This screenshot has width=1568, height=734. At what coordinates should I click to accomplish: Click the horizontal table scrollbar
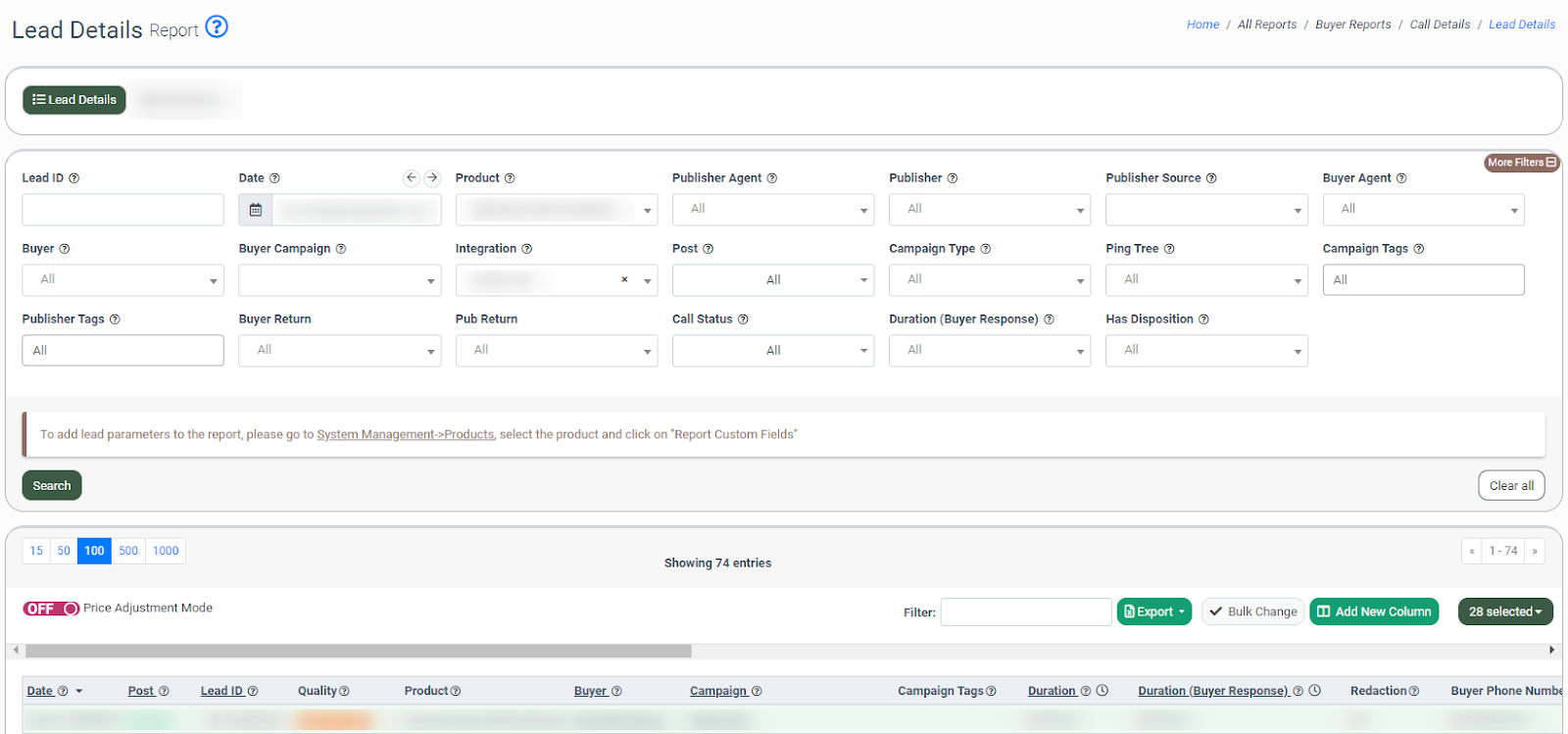(358, 651)
